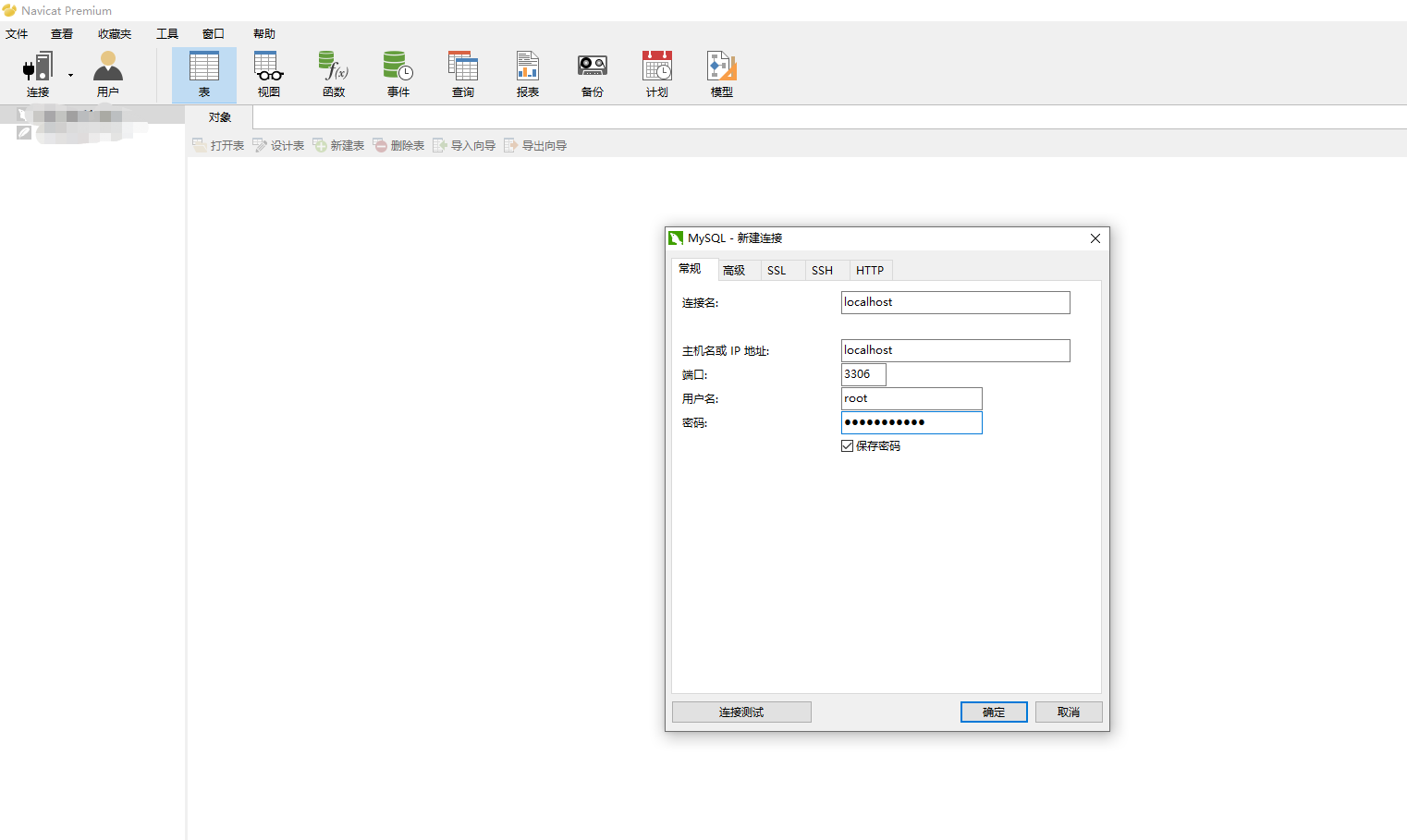Expand the 连接 dropdown arrow
The width and height of the screenshot is (1407, 840).
click(x=70, y=75)
